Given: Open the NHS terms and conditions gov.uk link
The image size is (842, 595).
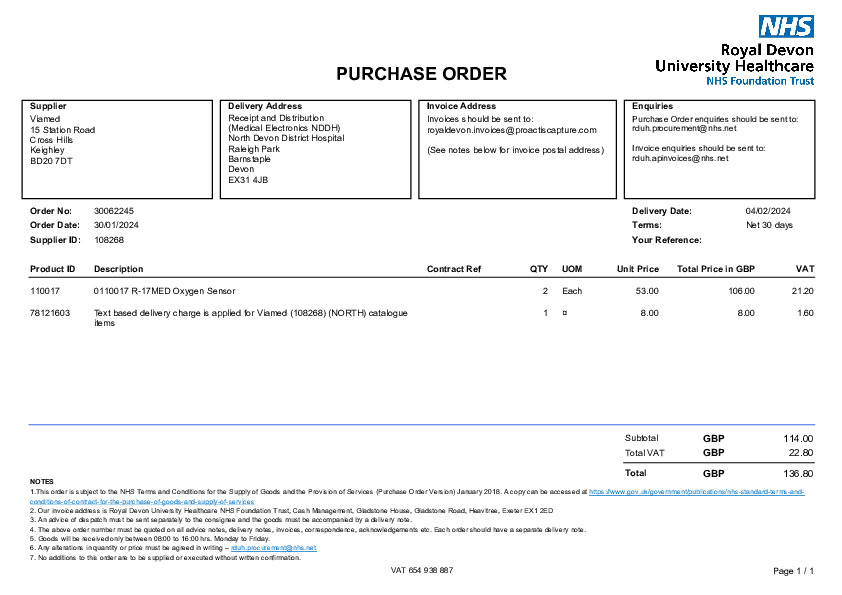Looking at the screenshot, I should tap(696, 492).
